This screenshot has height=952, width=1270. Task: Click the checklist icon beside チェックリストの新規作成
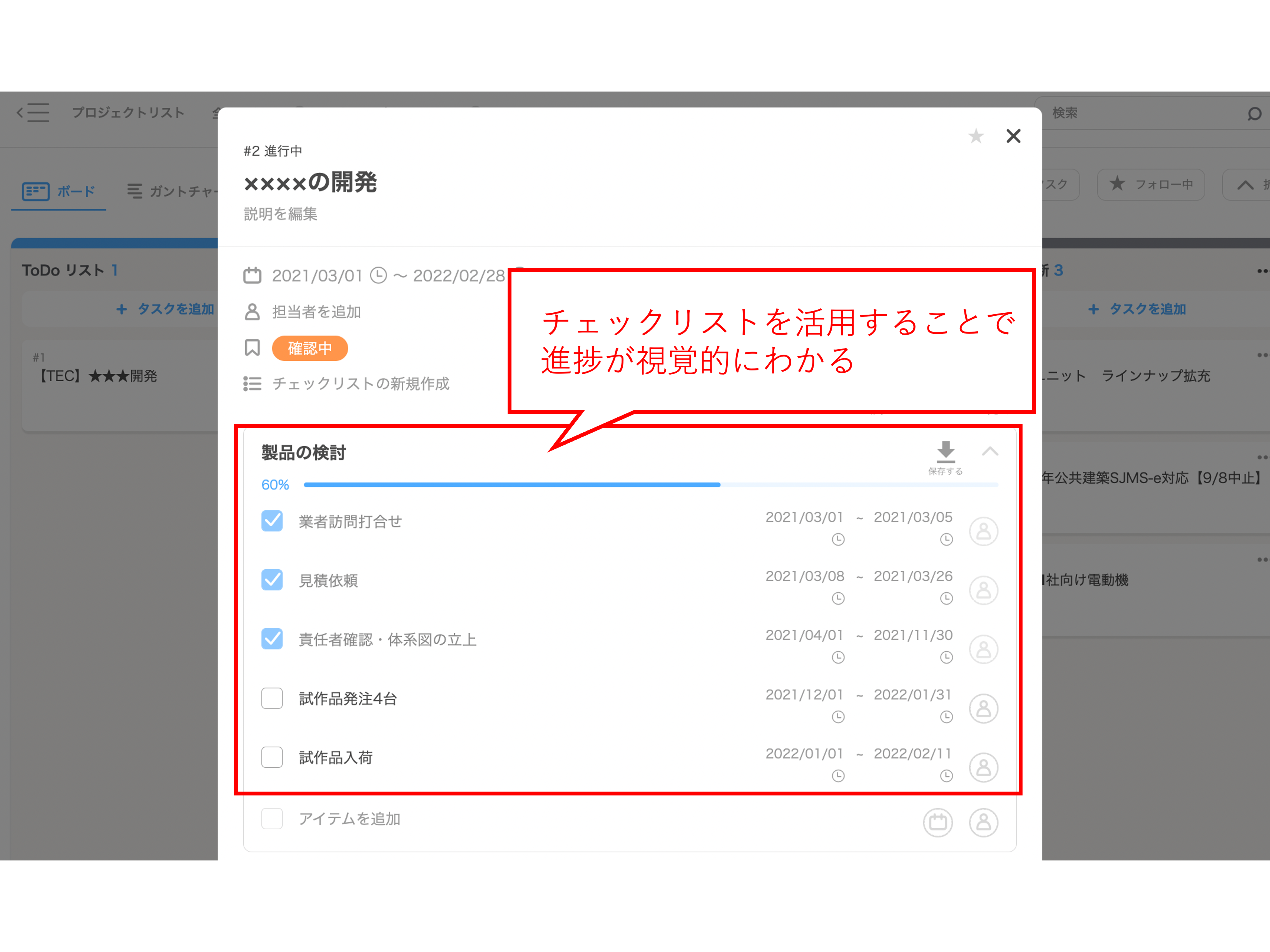[252, 383]
